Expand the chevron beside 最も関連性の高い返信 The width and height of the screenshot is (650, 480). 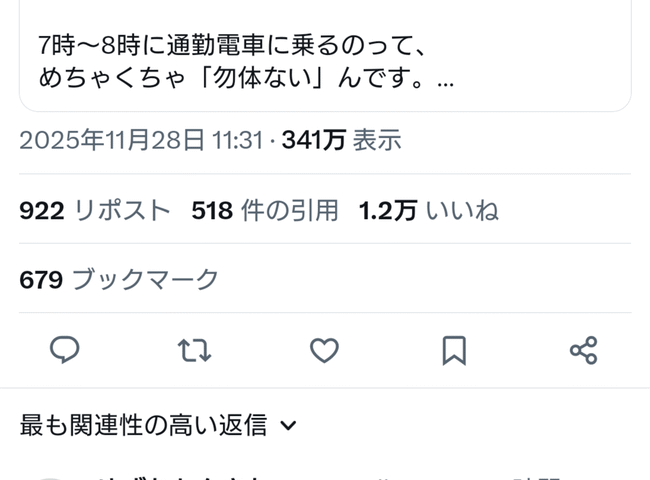[x=288, y=425]
